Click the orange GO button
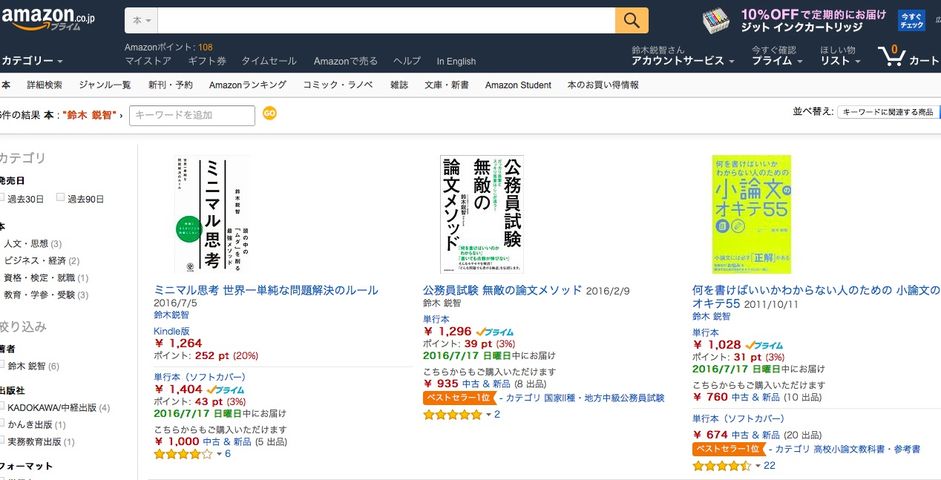This screenshot has width=941, height=480. click(x=269, y=113)
